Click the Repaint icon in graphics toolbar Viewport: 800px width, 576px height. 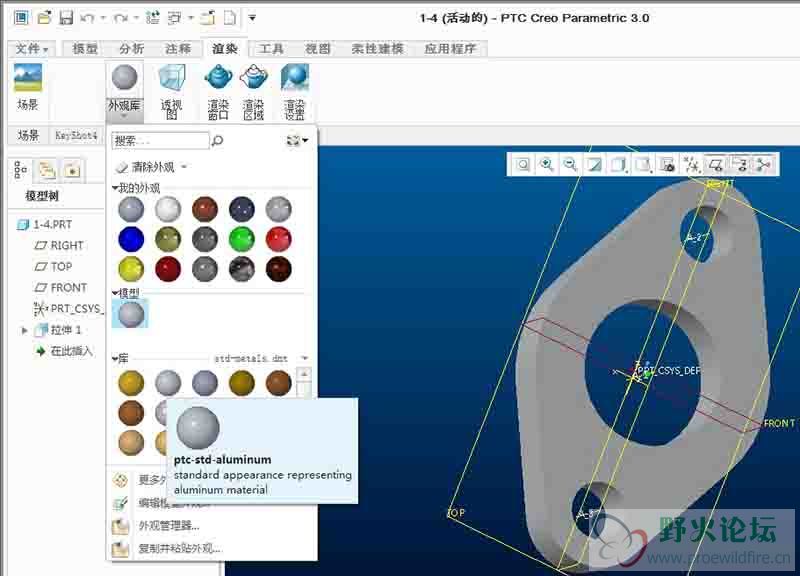[x=594, y=164]
